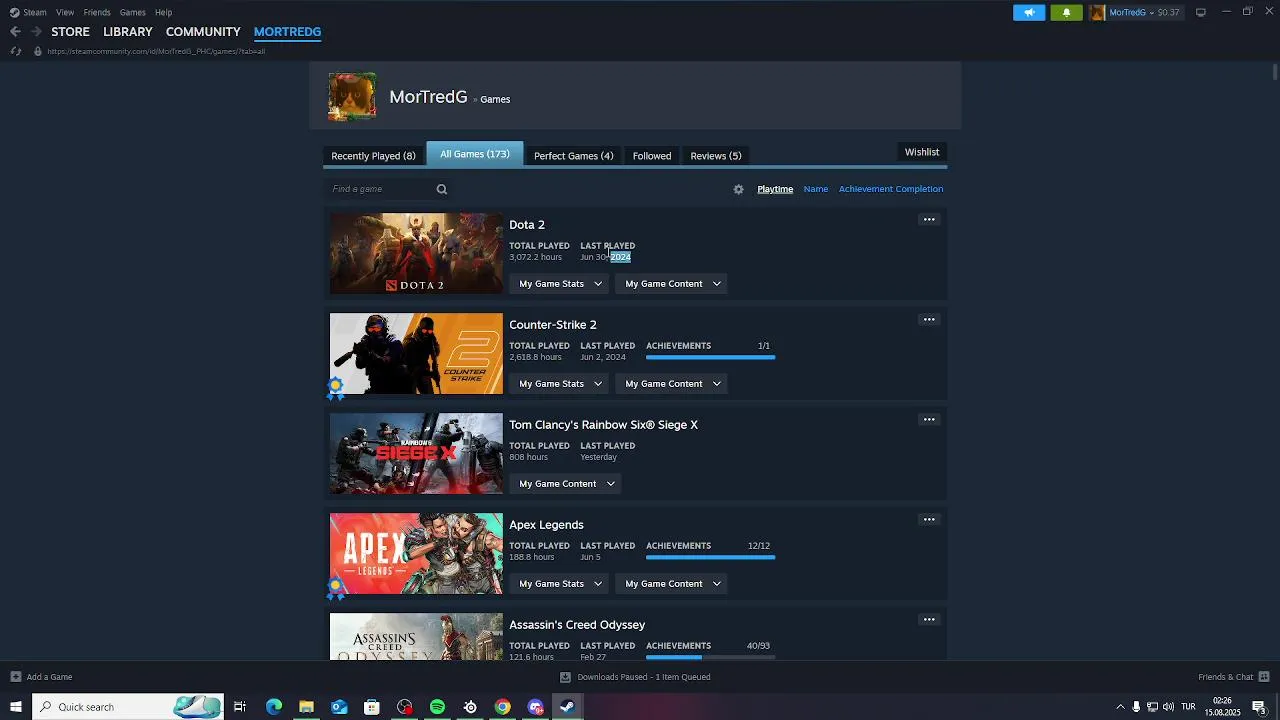
Task: Switch to Recently Played (8) tab
Action: point(373,156)
